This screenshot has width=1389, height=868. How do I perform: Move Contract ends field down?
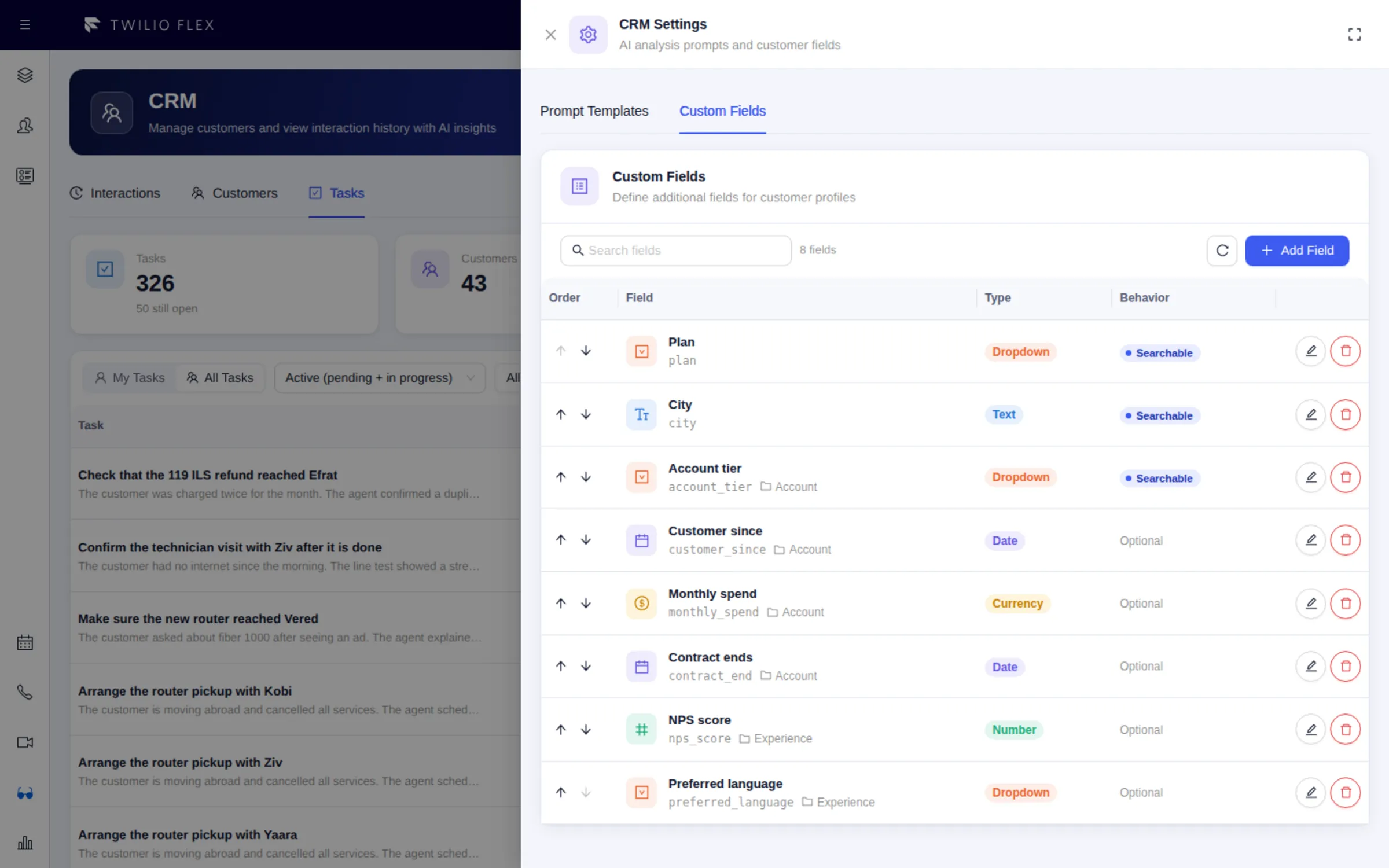(x=586, y=666)
